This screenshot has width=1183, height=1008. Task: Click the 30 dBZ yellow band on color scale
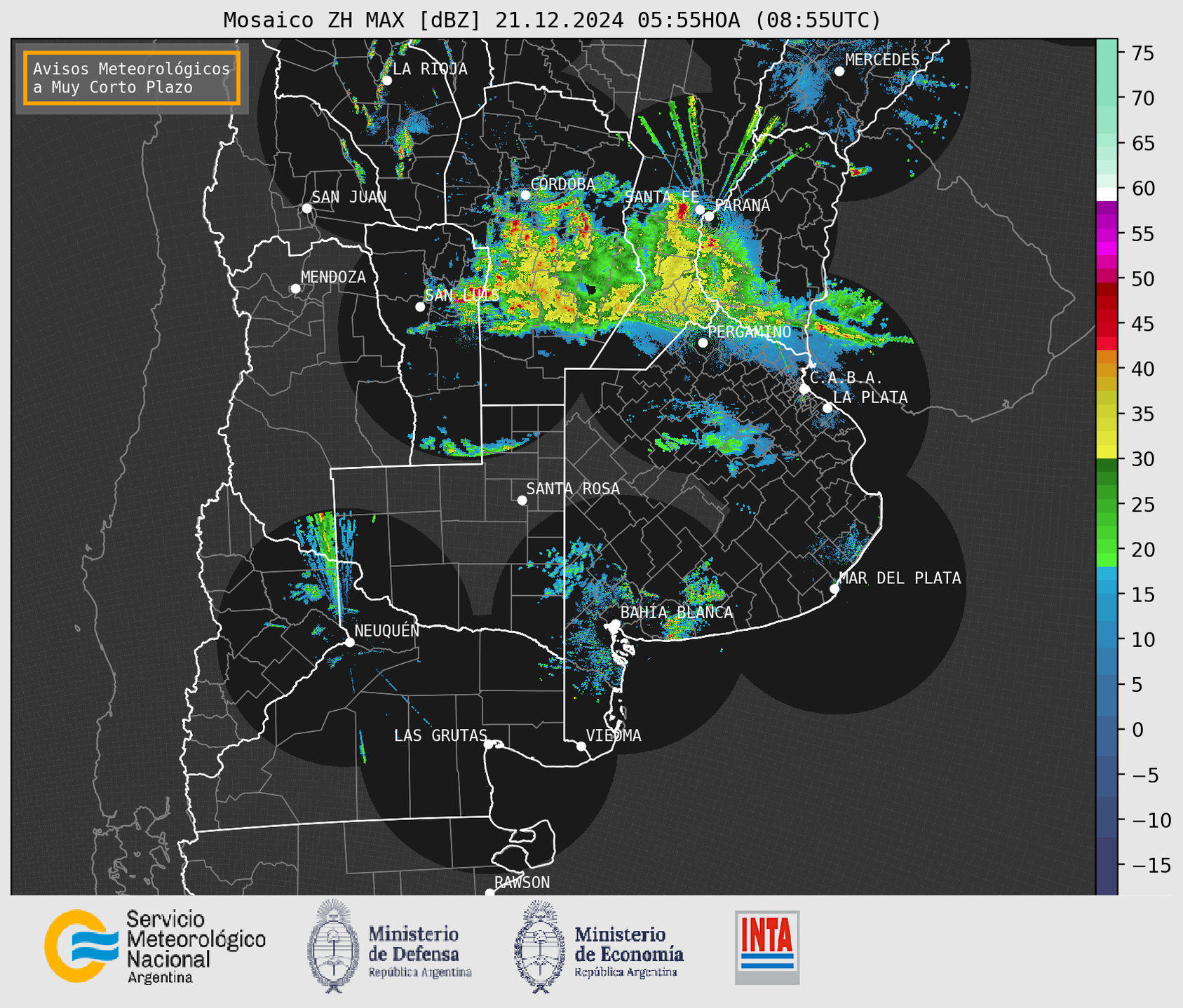[1107, 452]
